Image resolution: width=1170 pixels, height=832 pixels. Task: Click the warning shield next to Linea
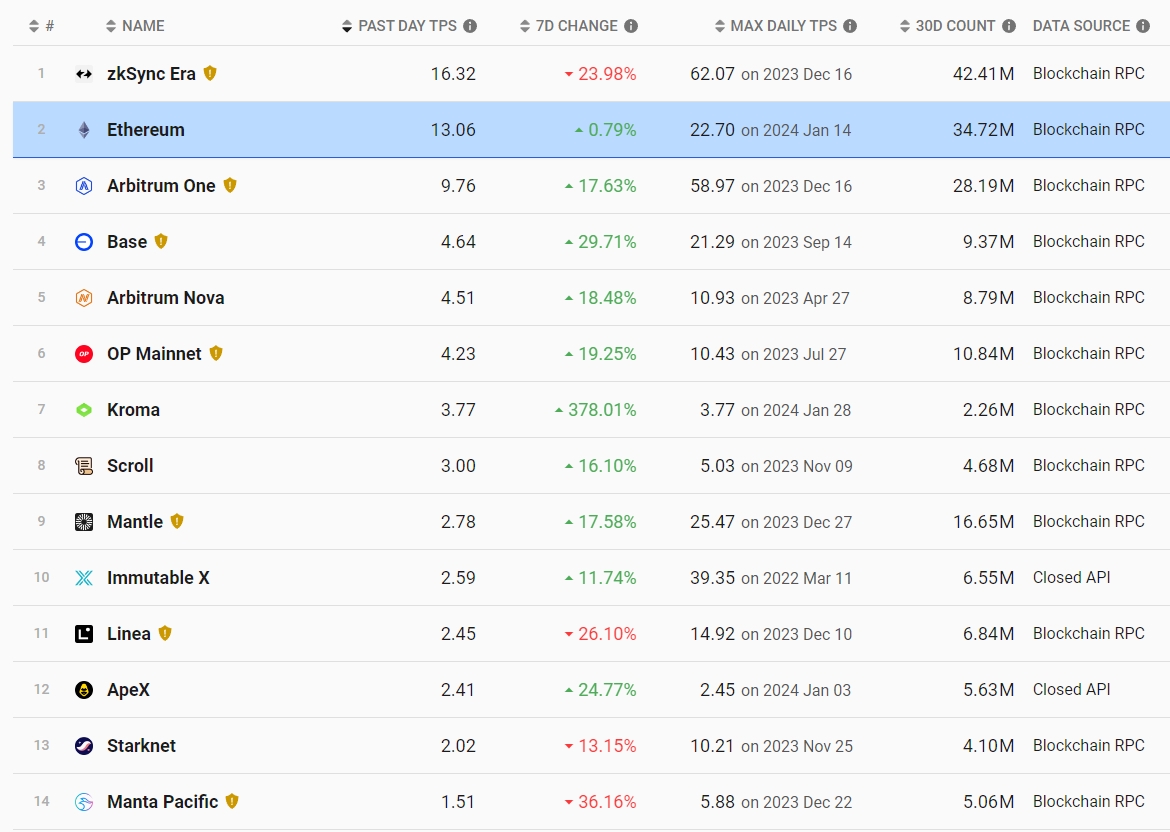(x=165, y=633)
